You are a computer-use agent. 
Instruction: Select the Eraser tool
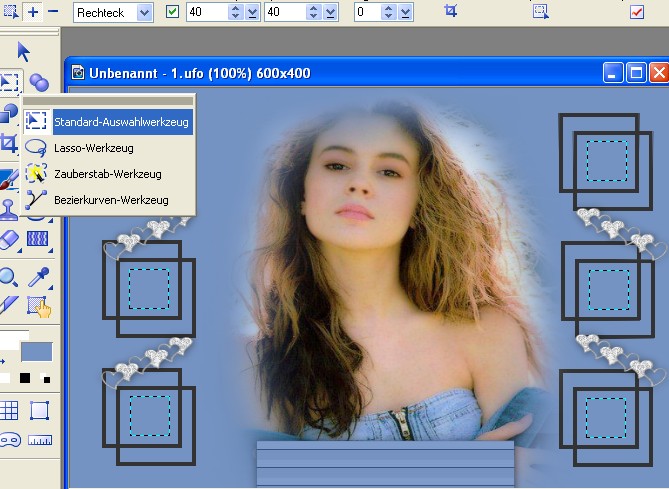coord(9,240)
